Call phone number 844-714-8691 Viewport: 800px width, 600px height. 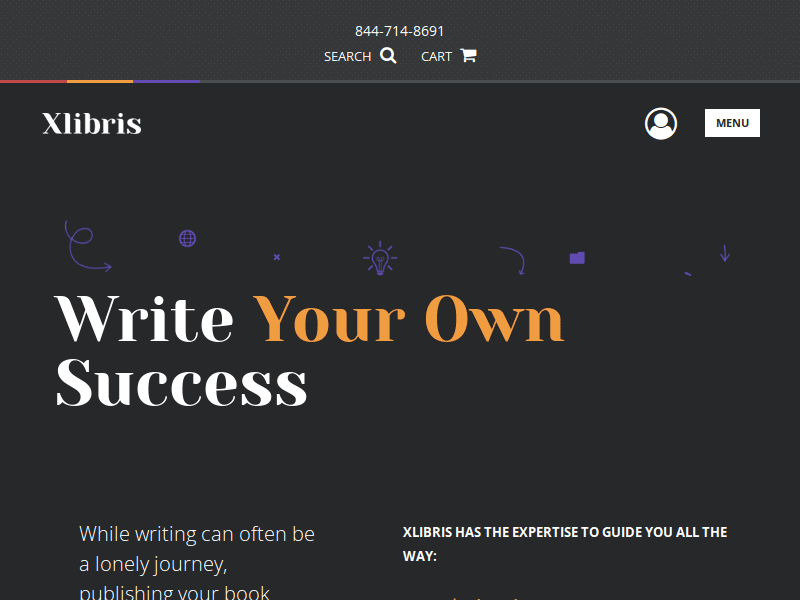pyautogui.click(x=399, y=31)
